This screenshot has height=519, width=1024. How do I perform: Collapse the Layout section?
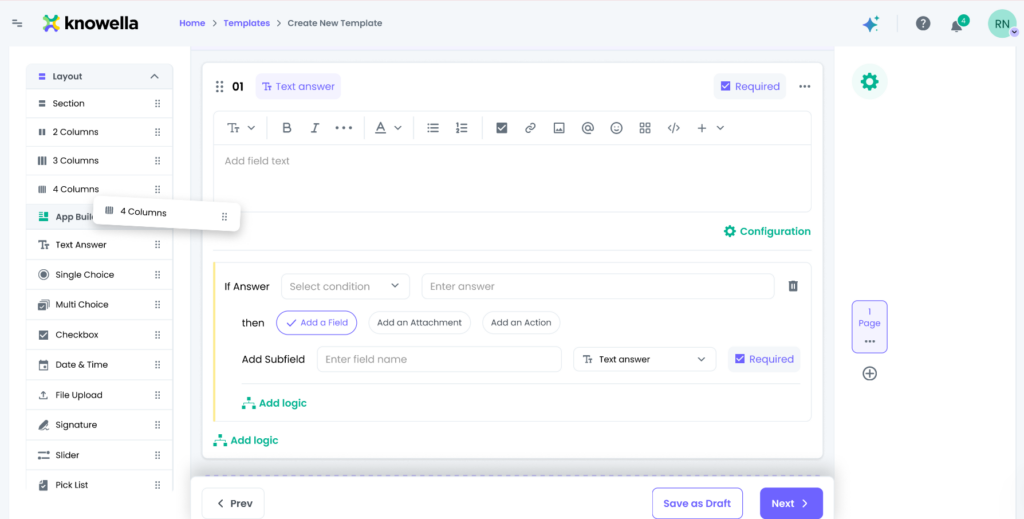[154, 76]
